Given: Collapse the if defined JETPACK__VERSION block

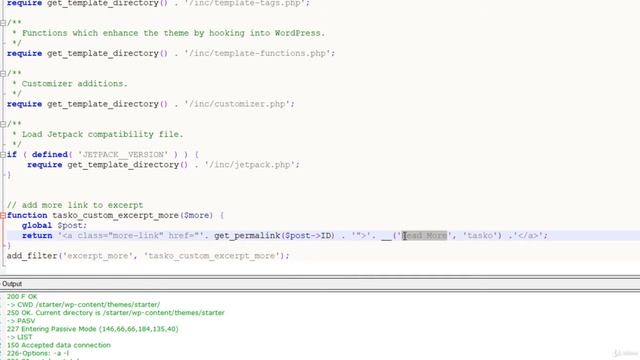Looking at the screenshot, I should 3,155.
